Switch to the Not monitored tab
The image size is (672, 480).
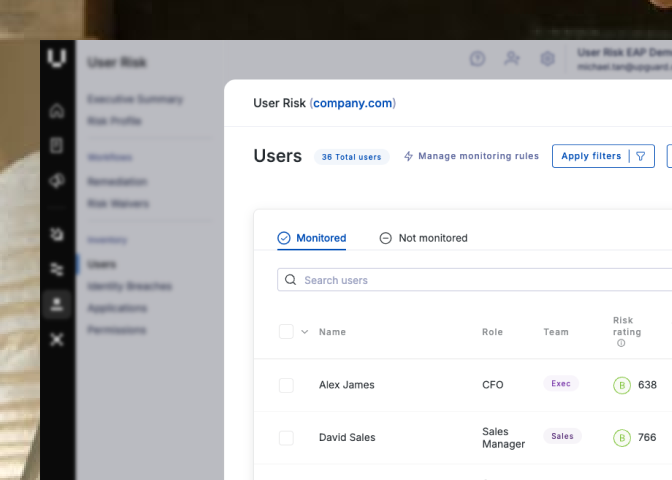click(x=423, y=238)
